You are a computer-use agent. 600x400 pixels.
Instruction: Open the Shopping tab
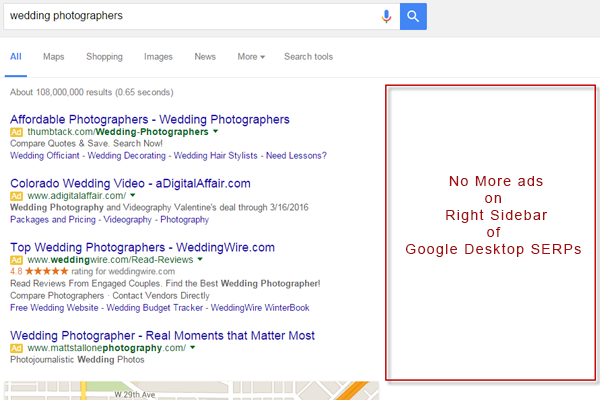tap(104, 57)
